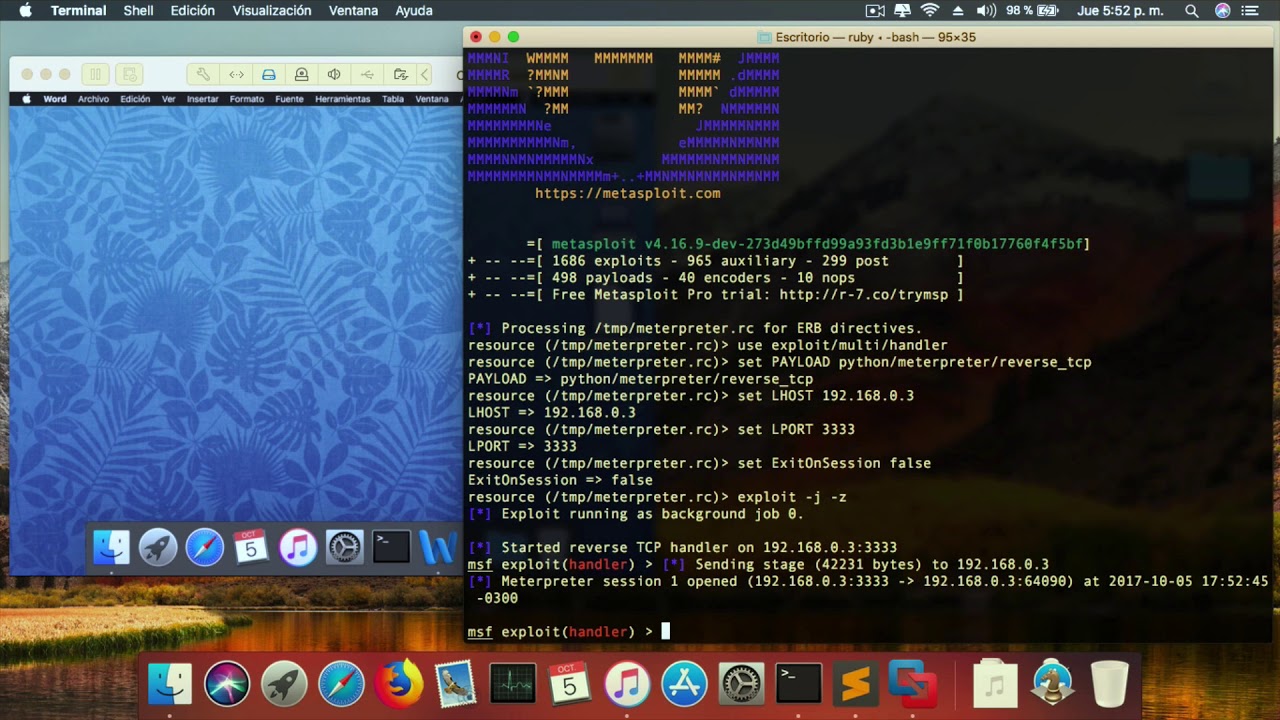
Task: Open Safari in the guest VM dock
Action: (x=205, y=547)
